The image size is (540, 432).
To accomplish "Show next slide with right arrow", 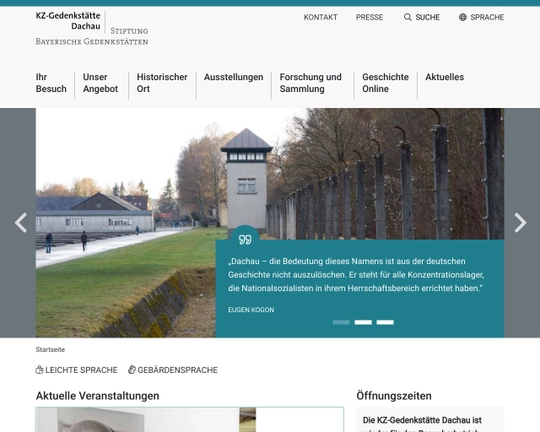I will 520,223.
